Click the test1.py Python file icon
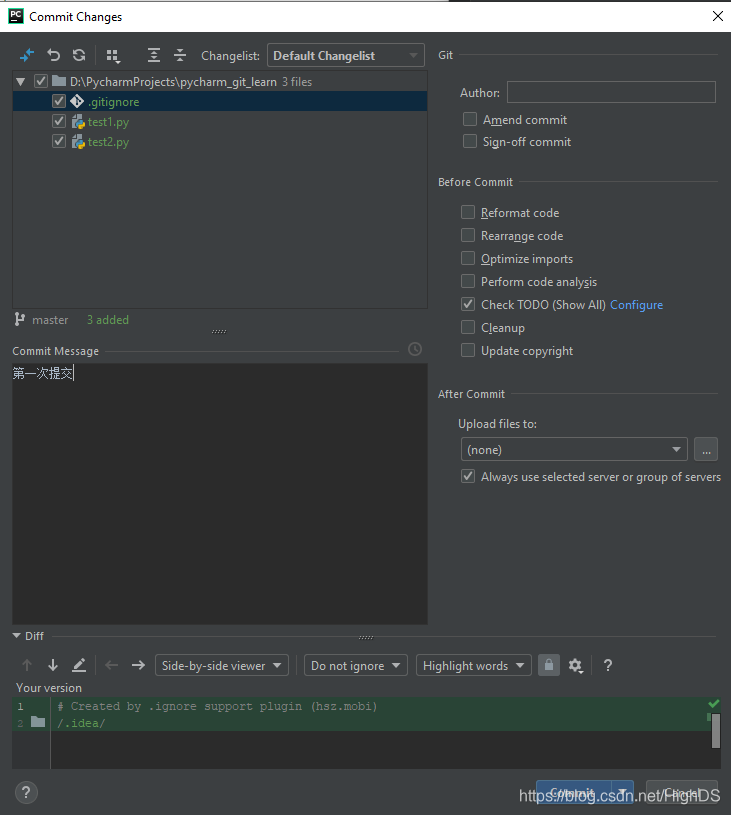 78,122
